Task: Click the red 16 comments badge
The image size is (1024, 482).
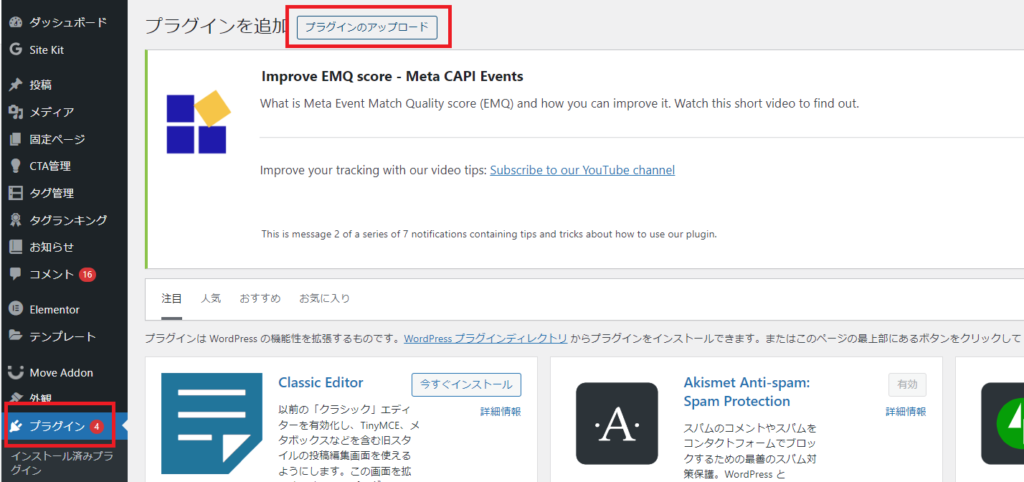Action: point(88,274)
